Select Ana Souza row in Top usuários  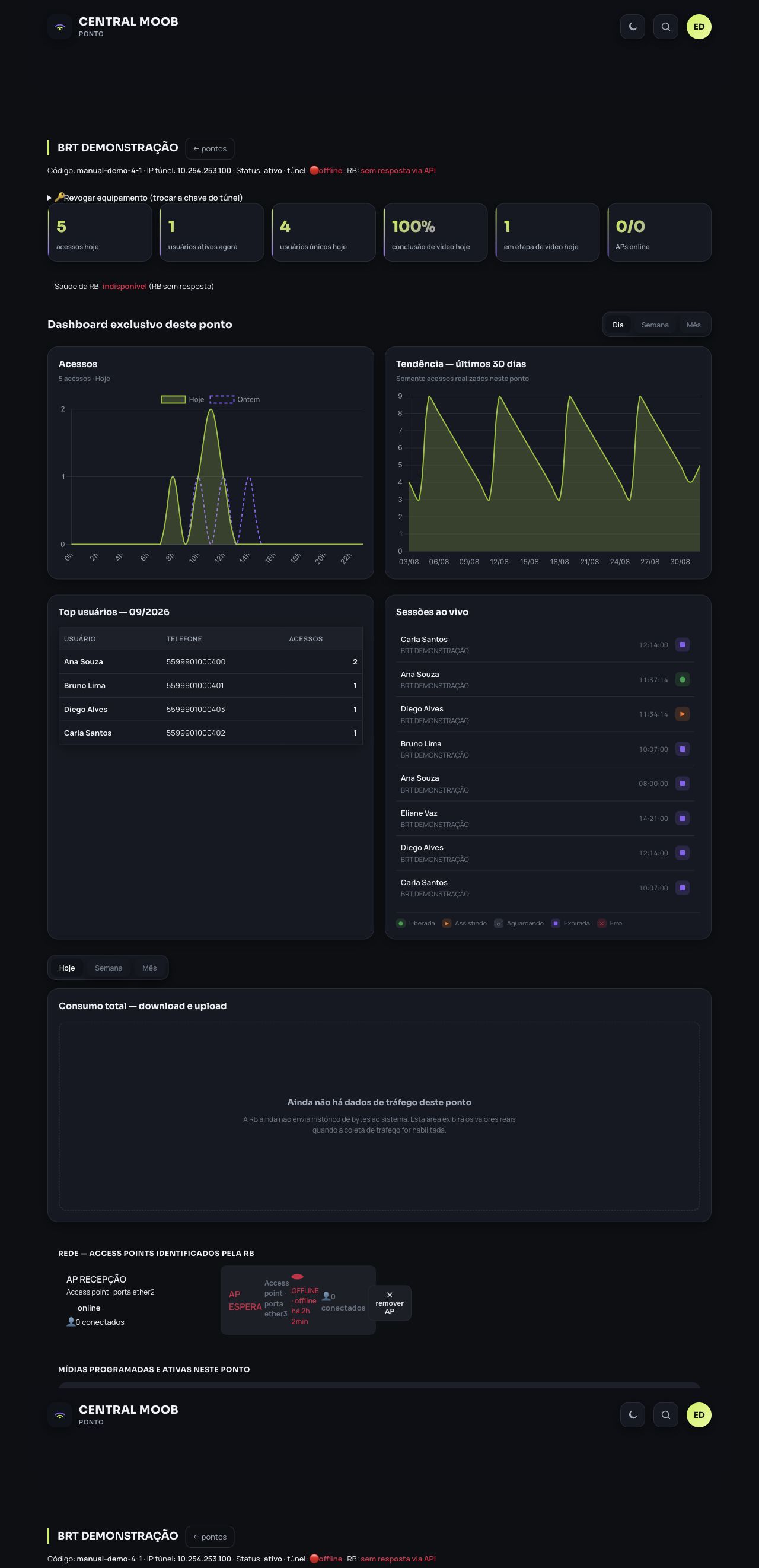click(211, 661)
